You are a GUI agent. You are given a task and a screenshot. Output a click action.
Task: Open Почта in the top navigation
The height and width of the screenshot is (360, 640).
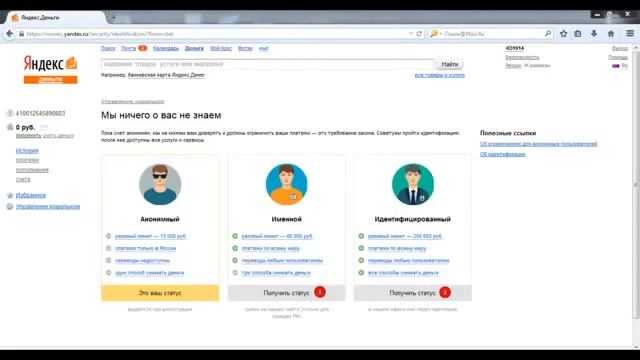[129, 48]
